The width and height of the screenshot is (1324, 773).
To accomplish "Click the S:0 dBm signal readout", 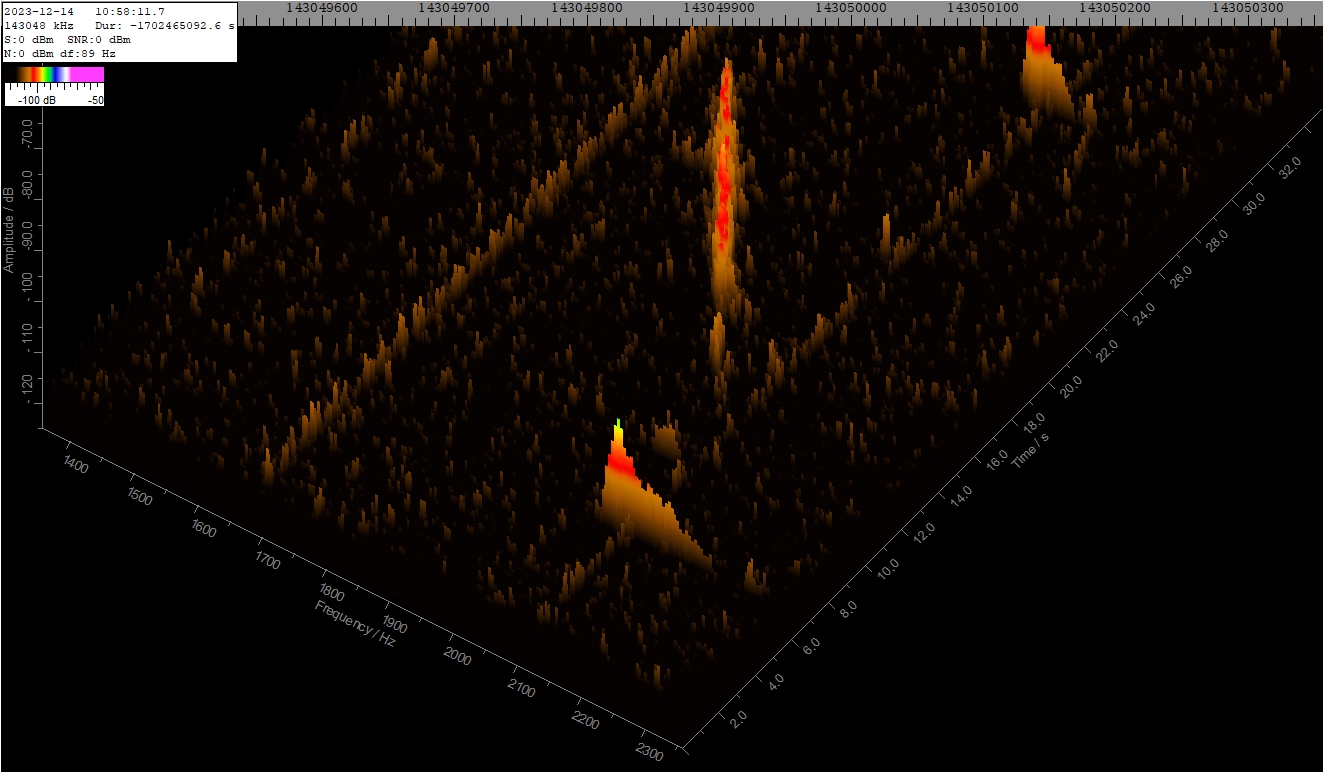I will pyautogui.click(x=29, y=40).
